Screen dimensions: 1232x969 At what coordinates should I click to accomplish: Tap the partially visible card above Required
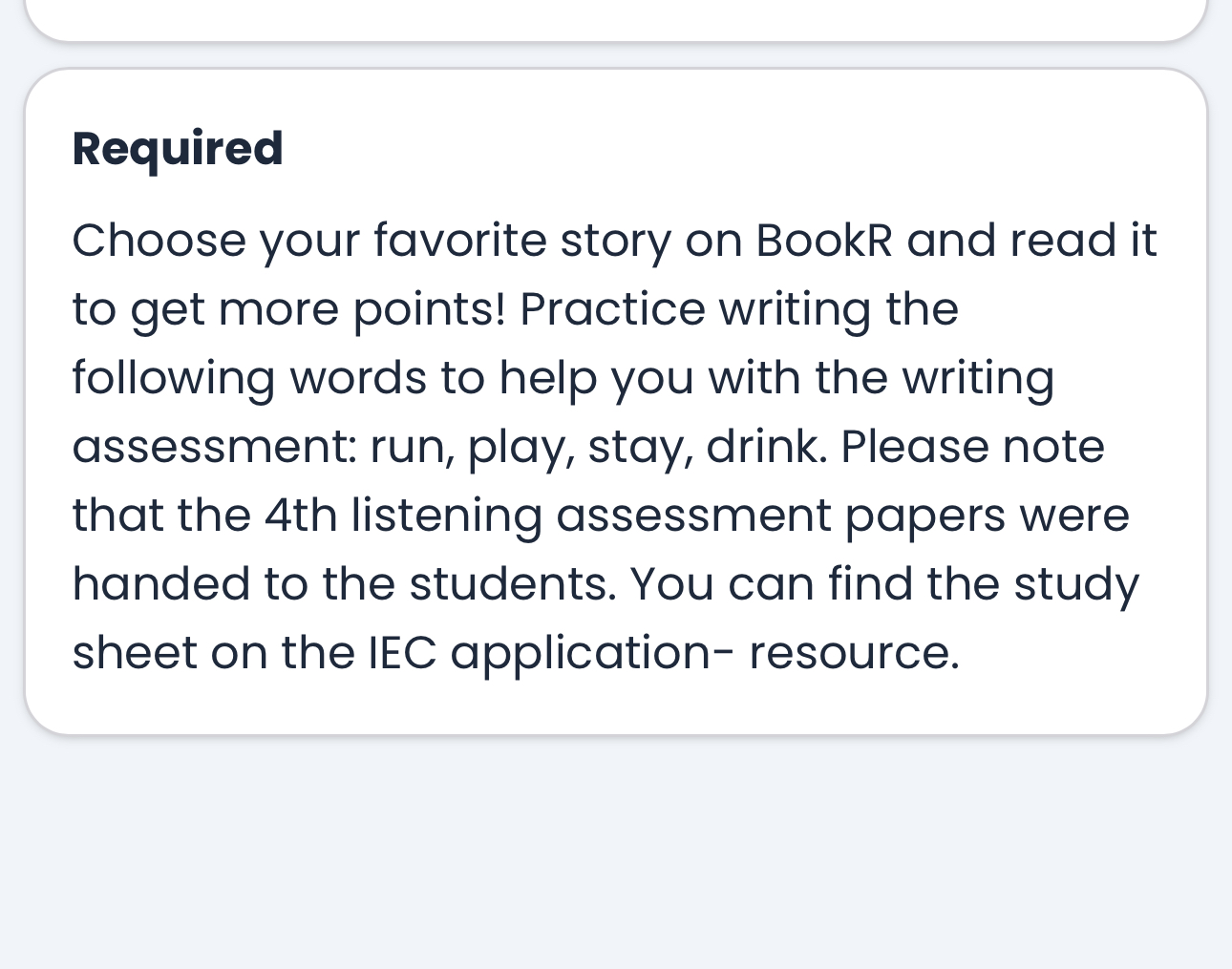(x=615, y=17)
